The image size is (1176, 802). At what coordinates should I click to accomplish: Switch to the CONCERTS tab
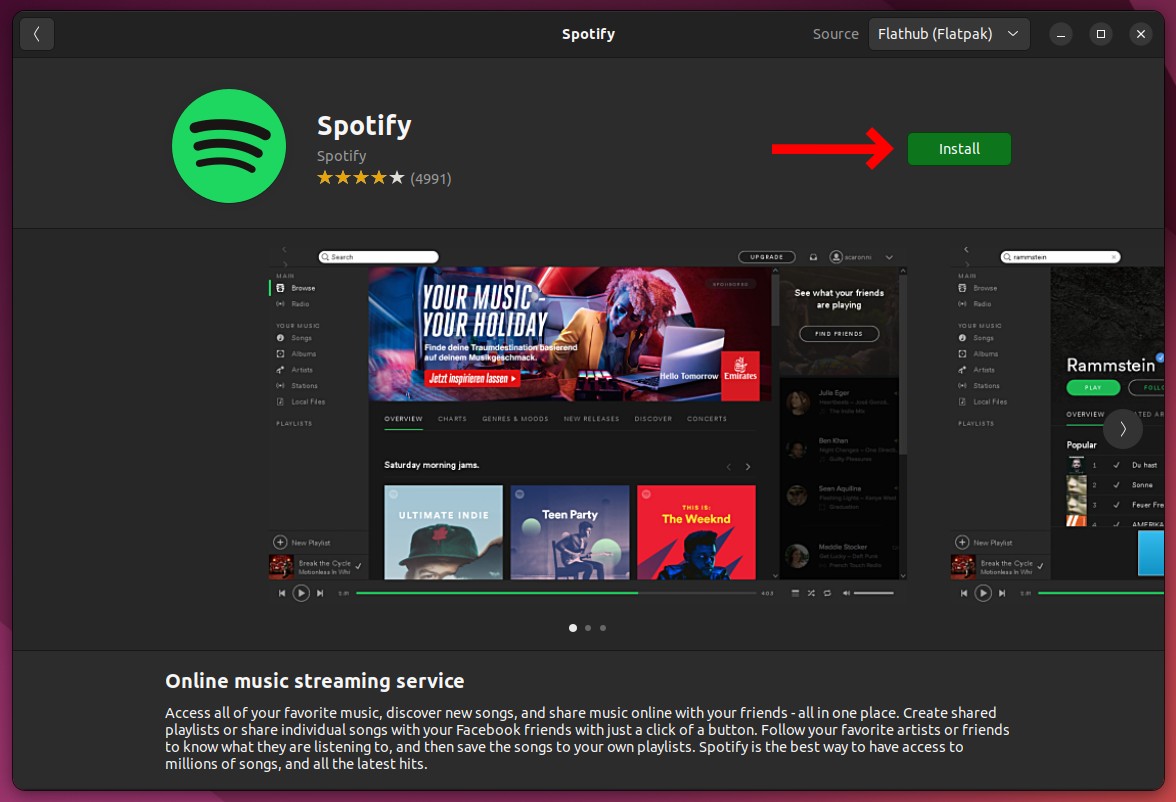click(706, 419)
